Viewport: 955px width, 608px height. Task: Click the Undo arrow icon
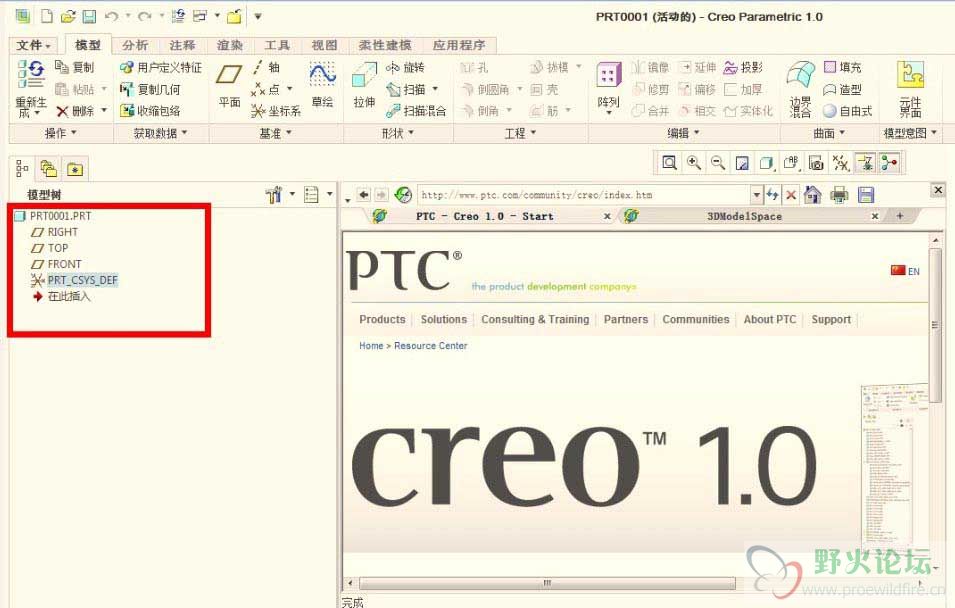tap(111, 16)
